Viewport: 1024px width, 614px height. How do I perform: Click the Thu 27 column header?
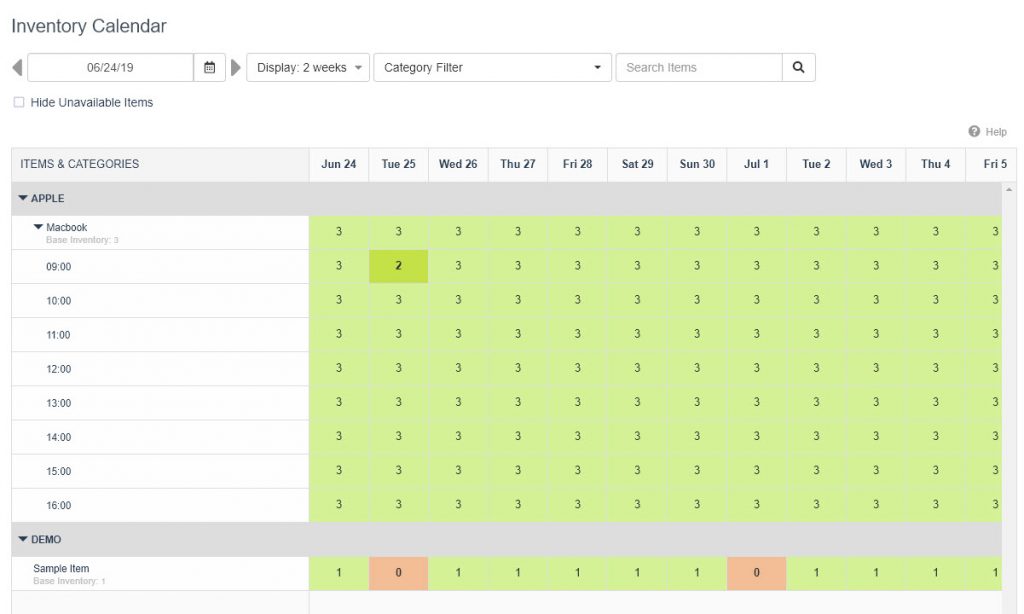pos(518,164)
